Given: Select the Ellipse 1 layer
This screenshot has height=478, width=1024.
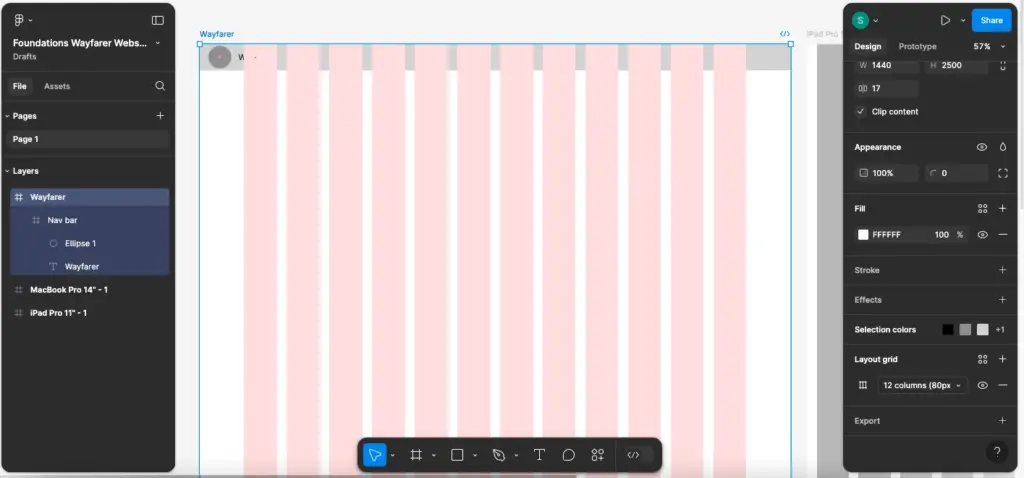Looking at the screenshot, I should click(x=89, y=244).
